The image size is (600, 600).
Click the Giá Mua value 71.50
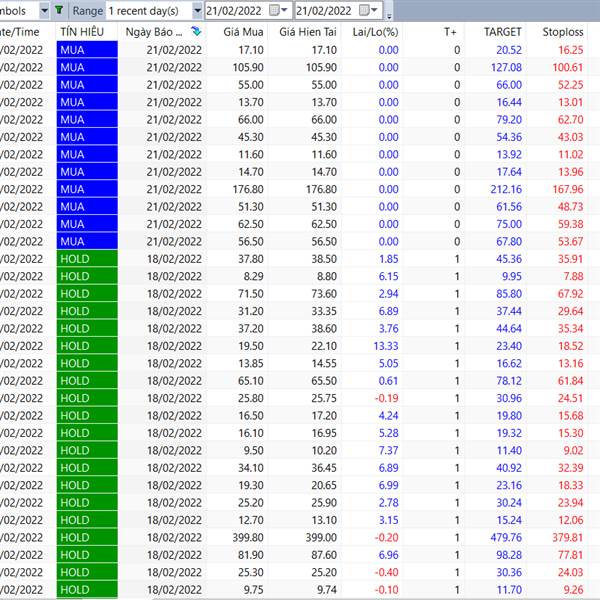(251, 293)
